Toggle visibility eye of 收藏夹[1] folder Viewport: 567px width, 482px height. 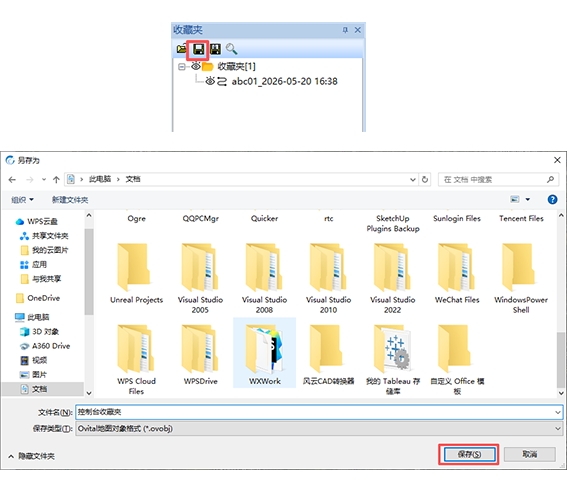pyautogui.click(x=196, y=66)
